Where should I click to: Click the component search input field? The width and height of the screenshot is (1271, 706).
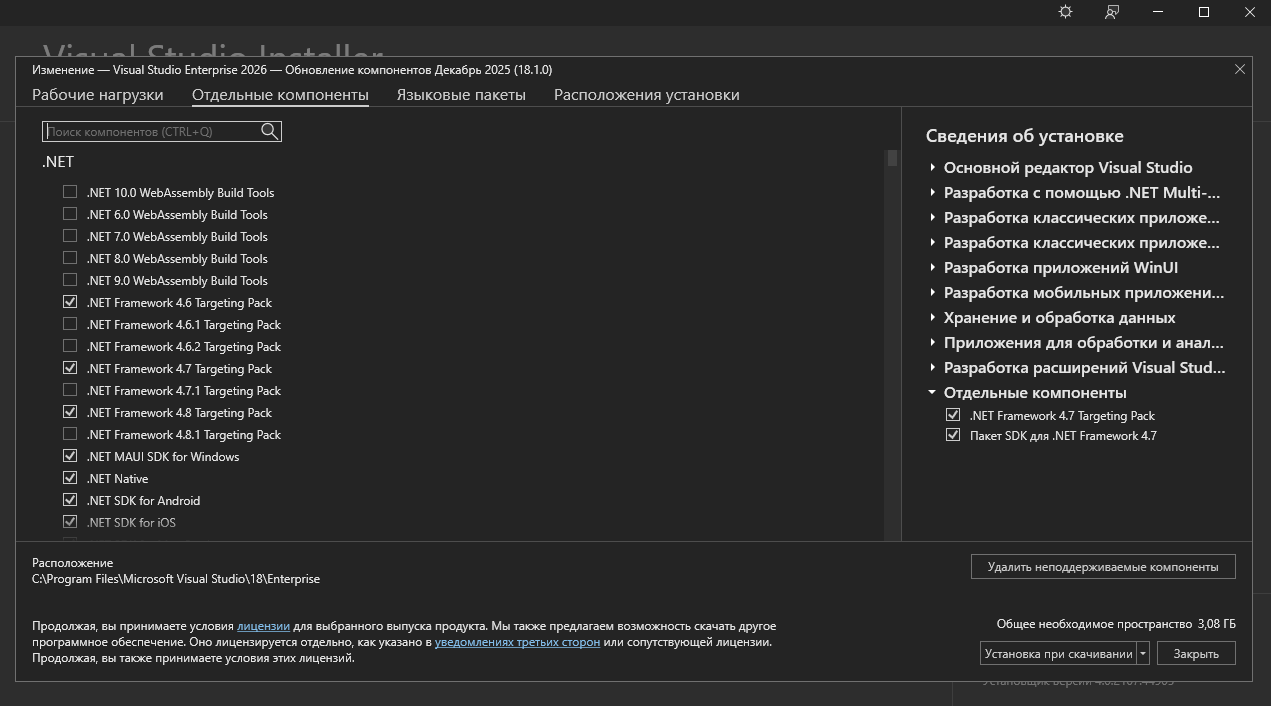click(x=150, y=131)
